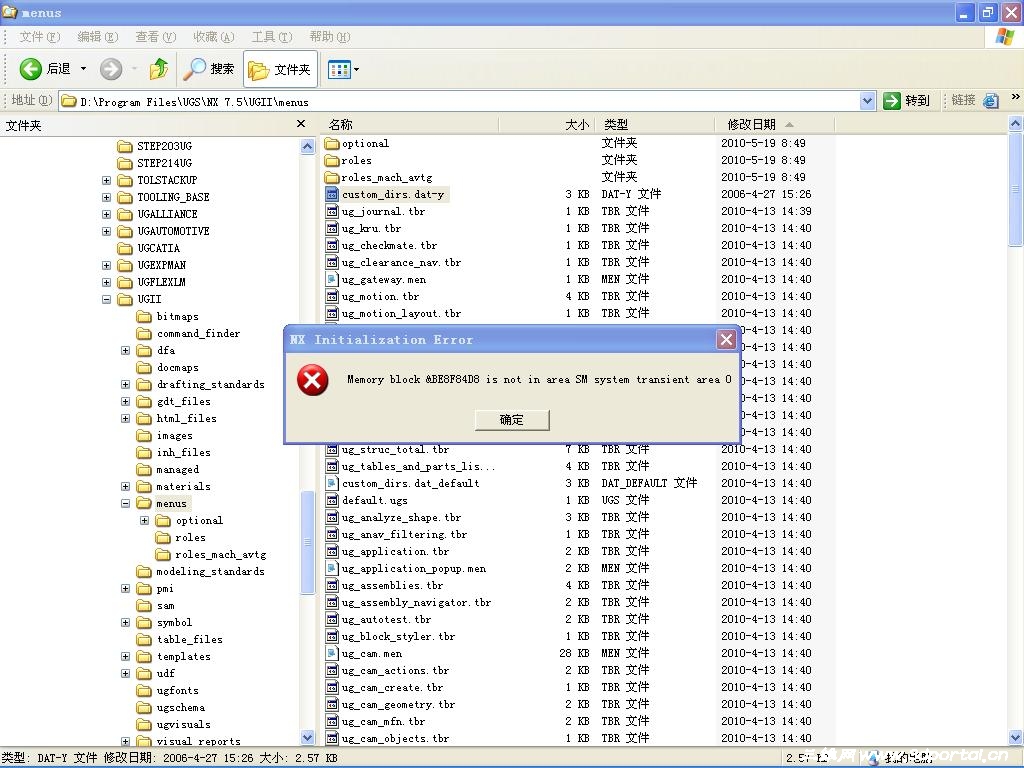Sort by the 类型 column header
Screen dimensions: 1024x768
click(x=656, y=124)
